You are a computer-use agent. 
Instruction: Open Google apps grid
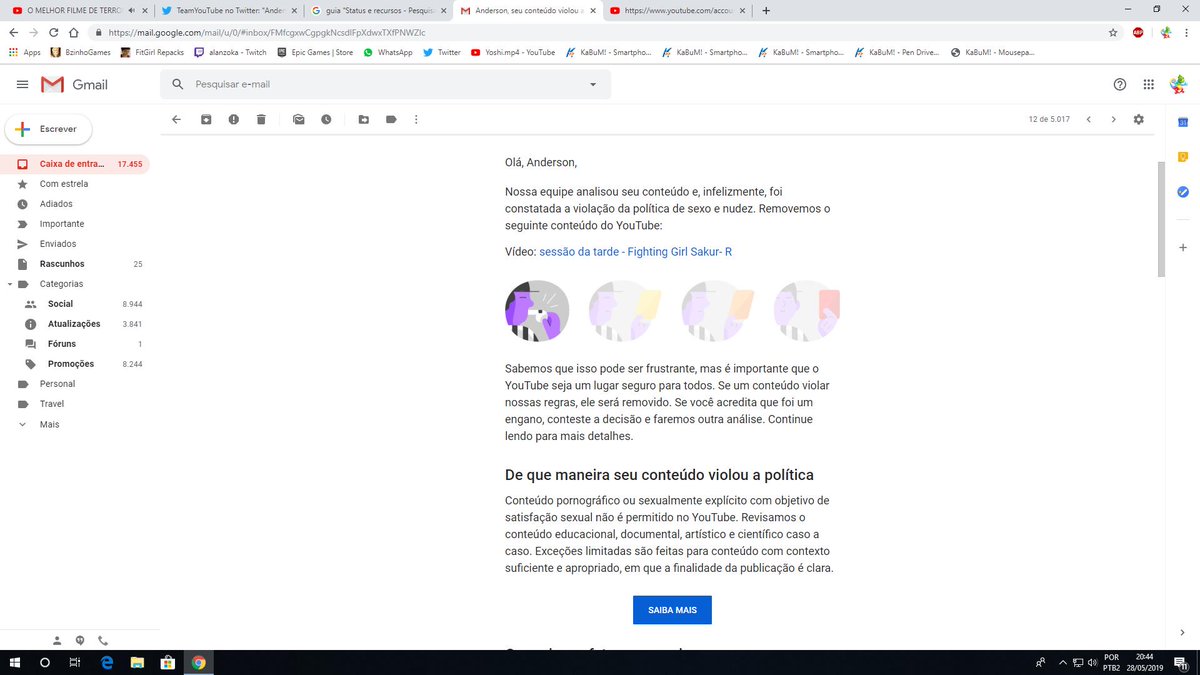click(1148, 85)
